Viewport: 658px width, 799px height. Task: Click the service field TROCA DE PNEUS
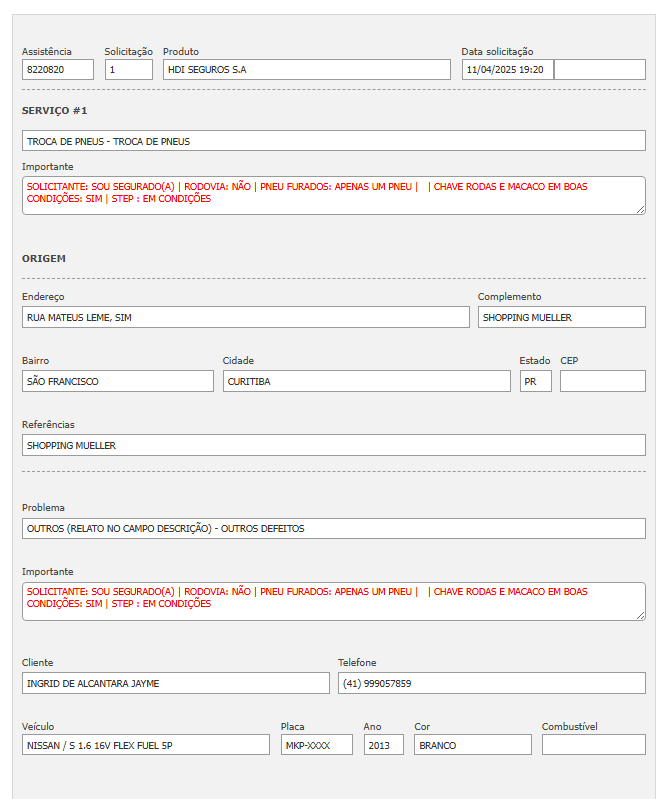(x=333, y=141)
